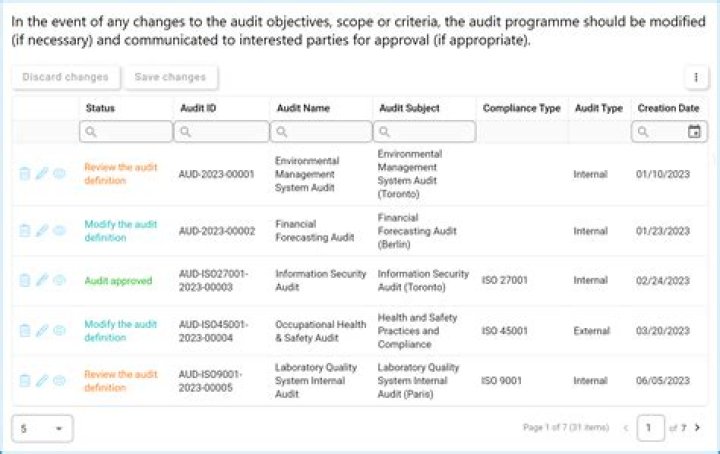
Task: Open clipboard icon for Information Security Audit row
Action: [25, 280]
